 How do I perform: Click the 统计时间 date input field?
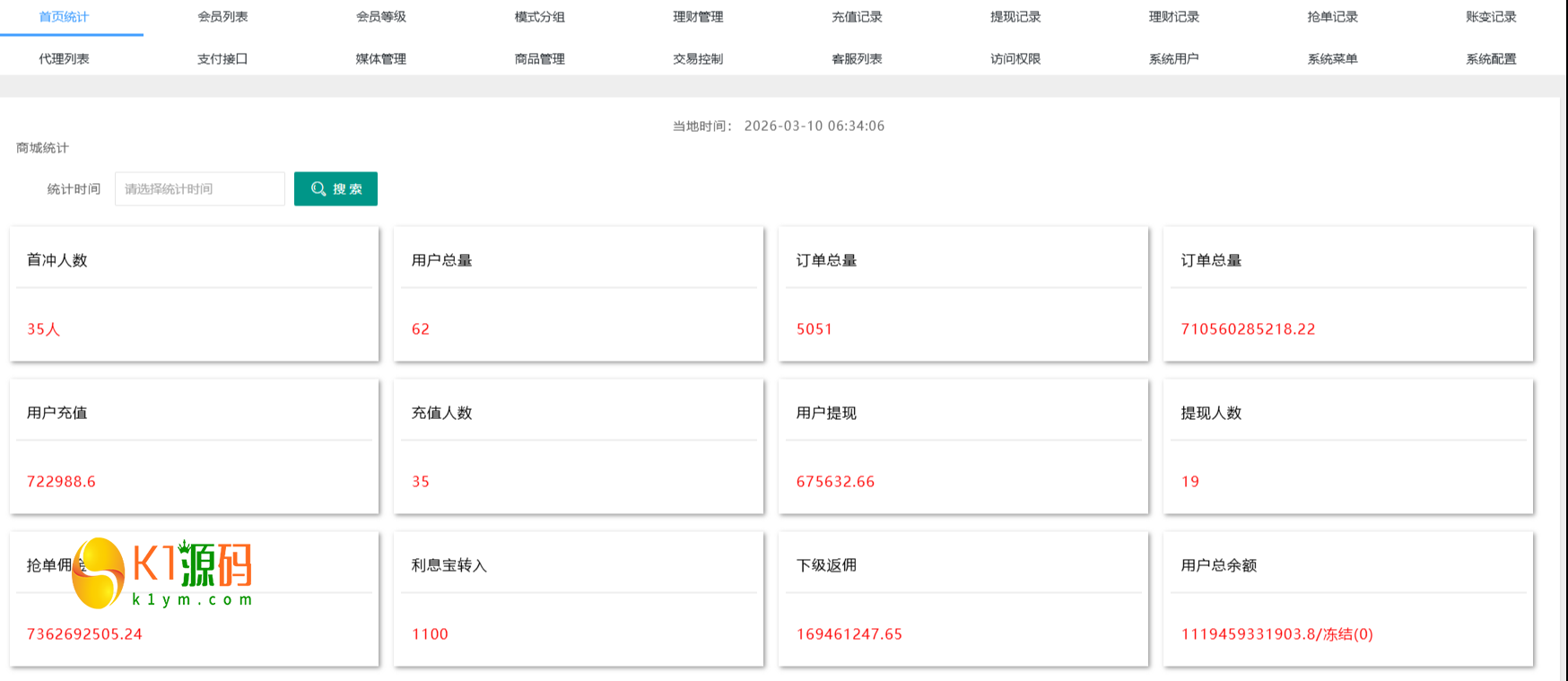click(200, 188)
